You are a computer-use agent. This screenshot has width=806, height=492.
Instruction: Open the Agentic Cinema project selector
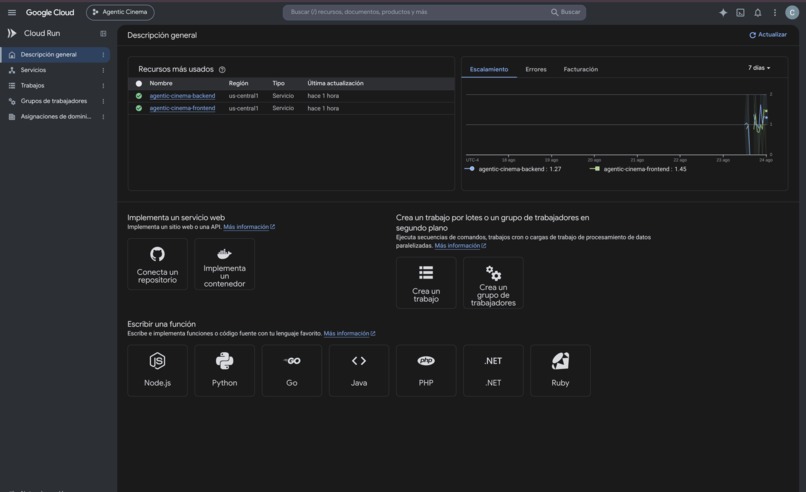pyautogui.click(x=120, y=12)
